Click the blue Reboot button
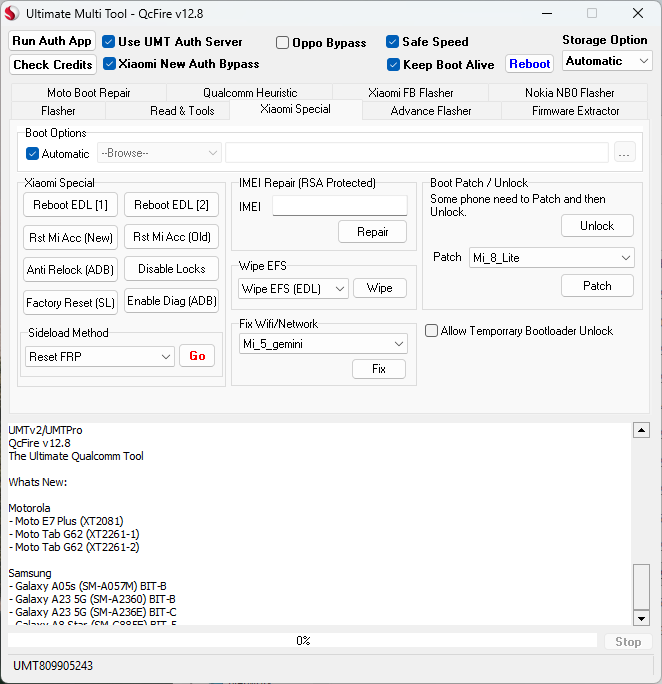Viewport: 662px width, 684px height. click(x=529, y=64)
